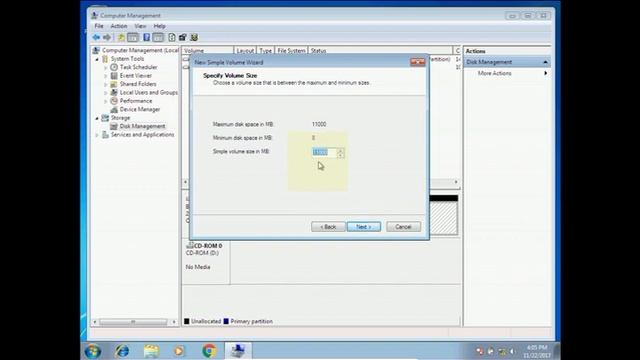The height and width of the screenshot is (360, 640).
Task: Click the console tree scrollbar right arrow
Action: point(174,322)
